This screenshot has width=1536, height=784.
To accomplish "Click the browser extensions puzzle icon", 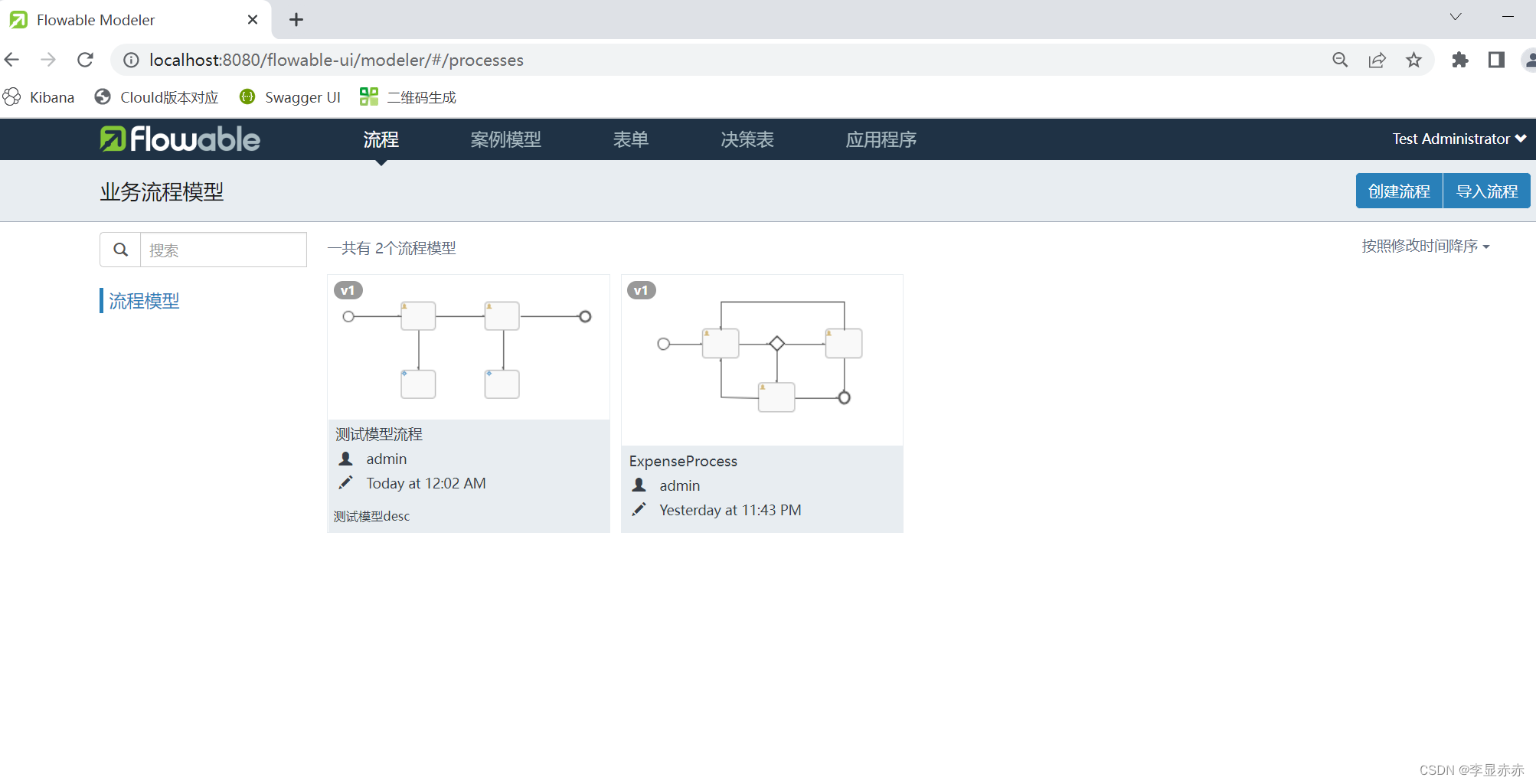I will click(1459, 60).
